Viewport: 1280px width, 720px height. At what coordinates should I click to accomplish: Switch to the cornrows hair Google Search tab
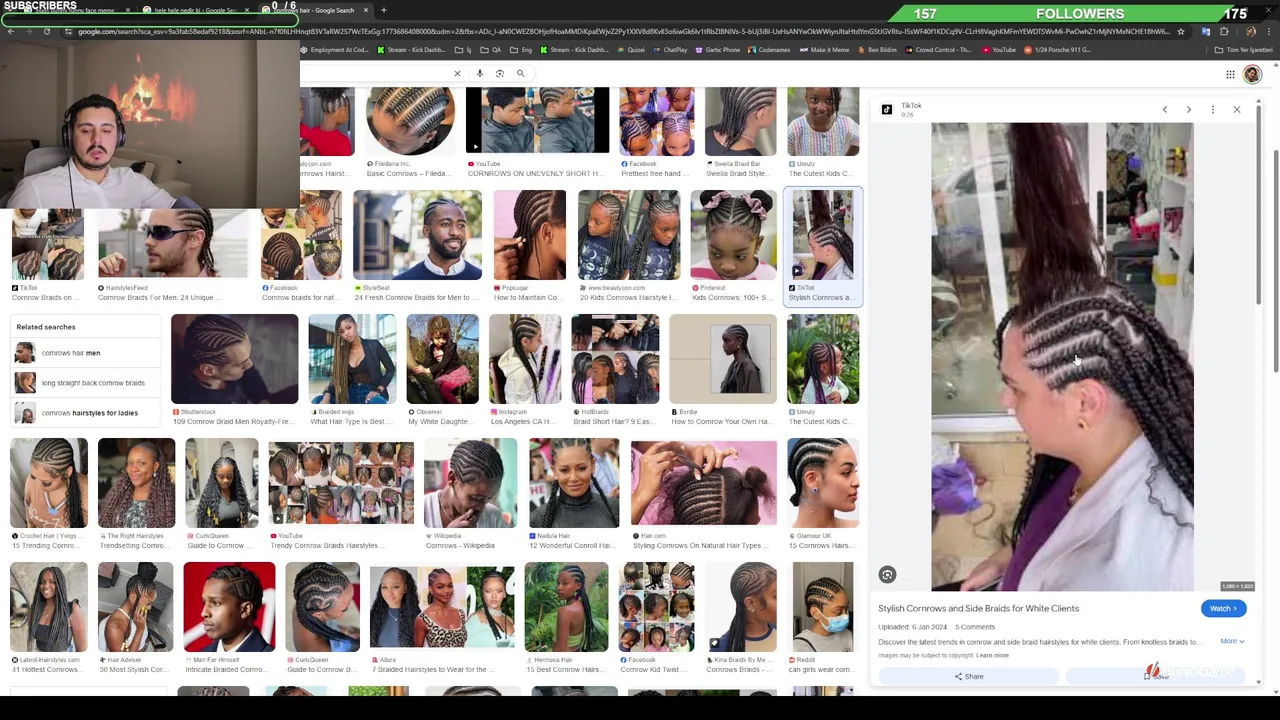314,10
